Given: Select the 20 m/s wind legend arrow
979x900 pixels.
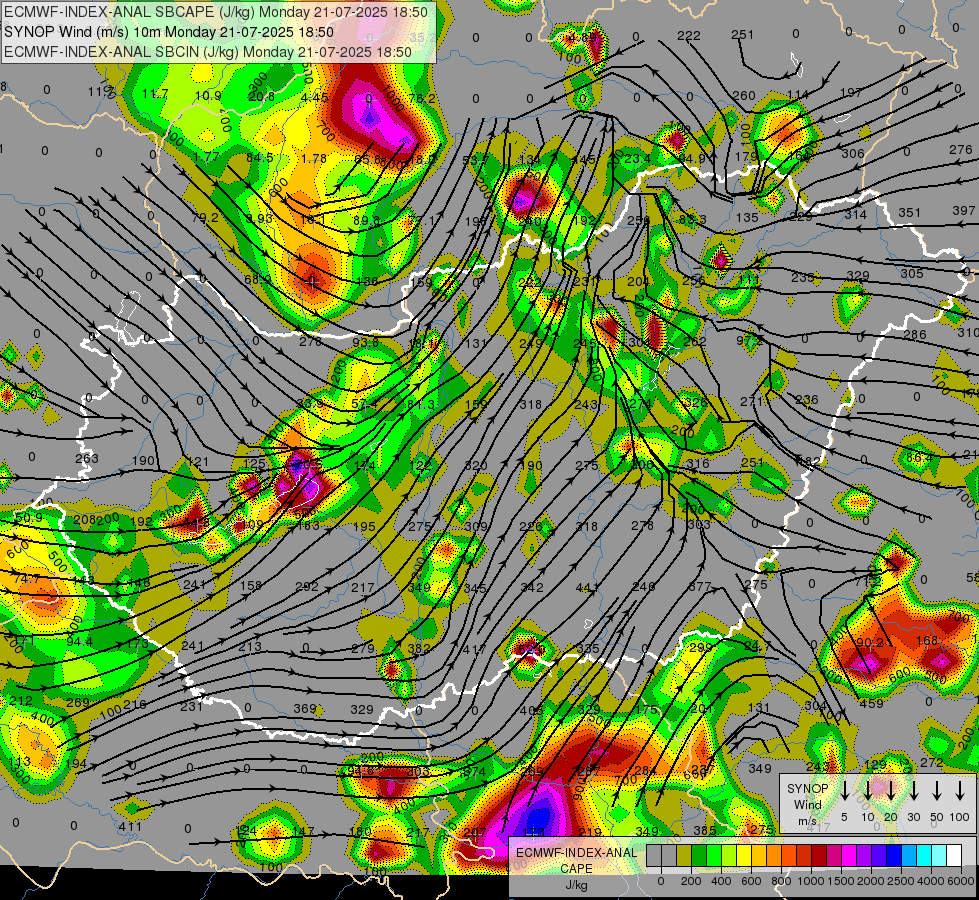Looking at the screenshot, I should [x=891, y=791].
